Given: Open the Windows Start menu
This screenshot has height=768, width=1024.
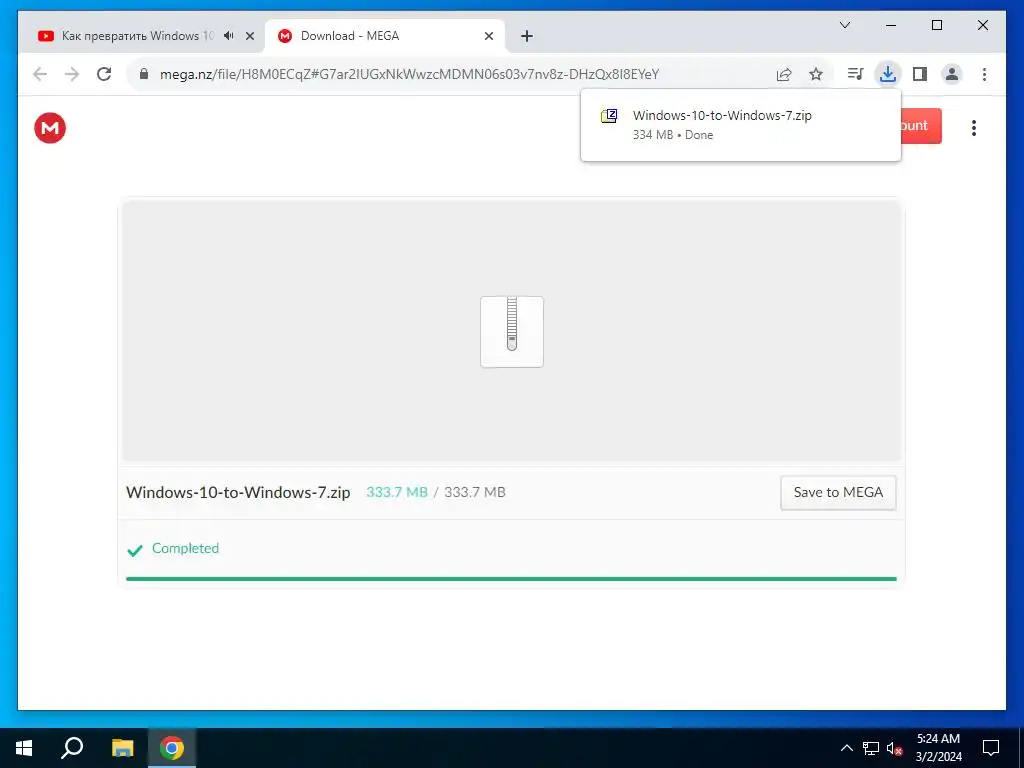Looking at the screenshot, I should 24,748.
